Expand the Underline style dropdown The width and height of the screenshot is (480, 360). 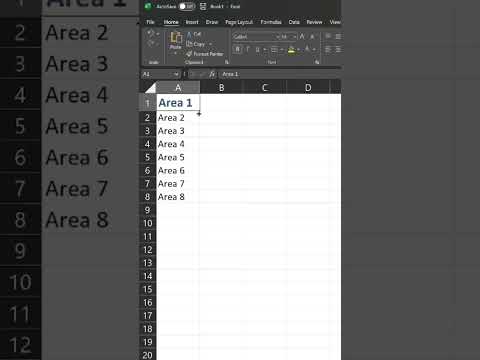pos(265,50)
